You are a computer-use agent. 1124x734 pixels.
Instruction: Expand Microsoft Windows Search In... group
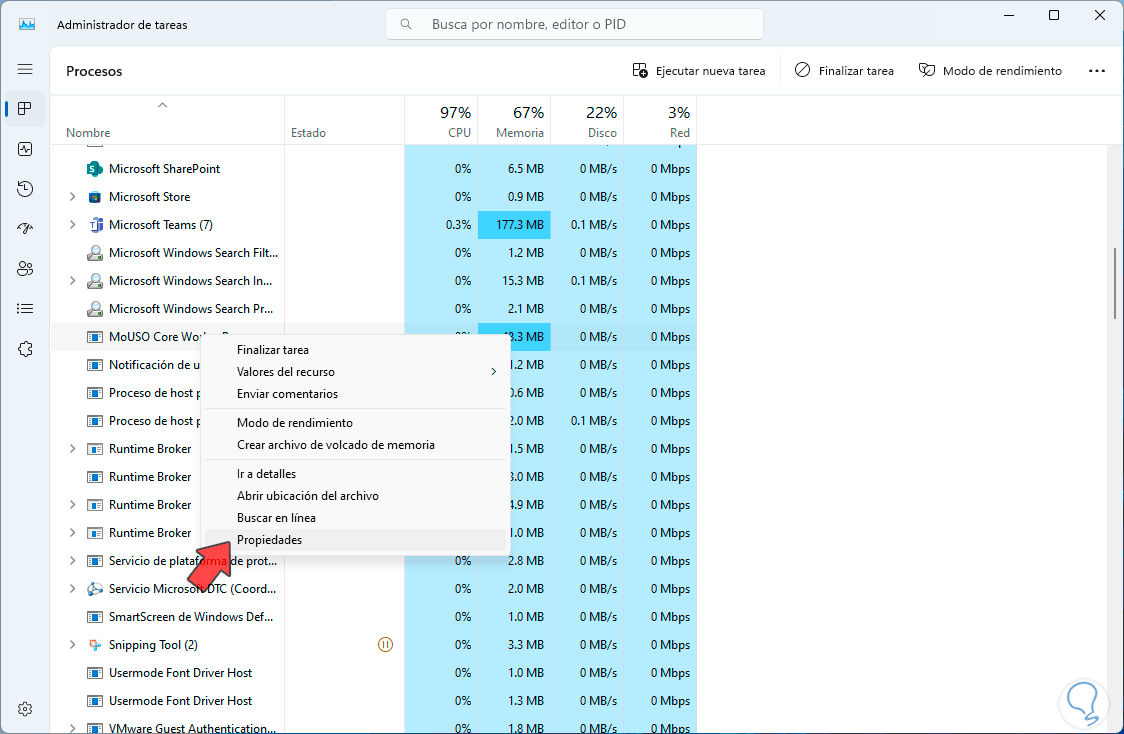72,281
